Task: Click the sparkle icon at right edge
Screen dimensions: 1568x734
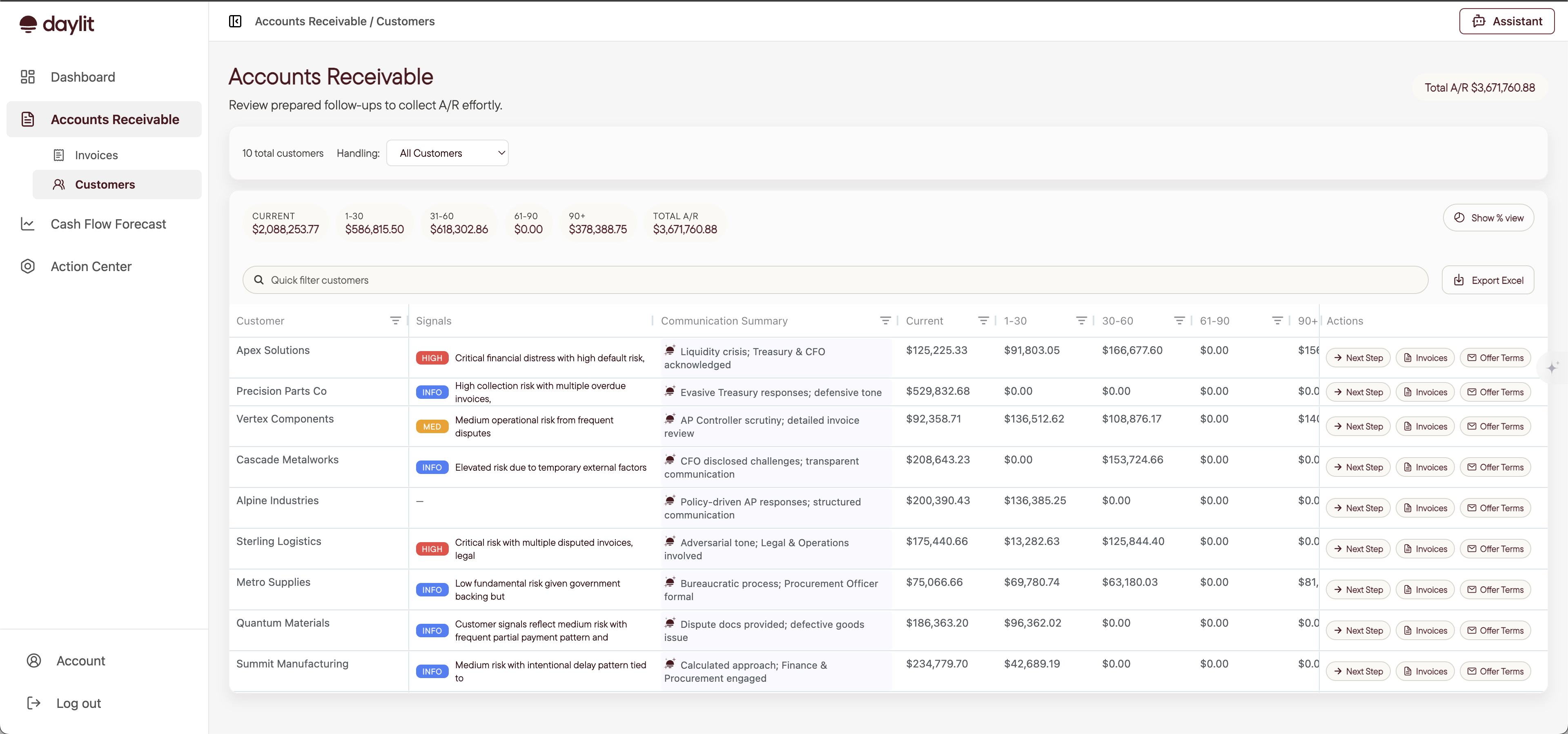Action: click(1552, 367)
